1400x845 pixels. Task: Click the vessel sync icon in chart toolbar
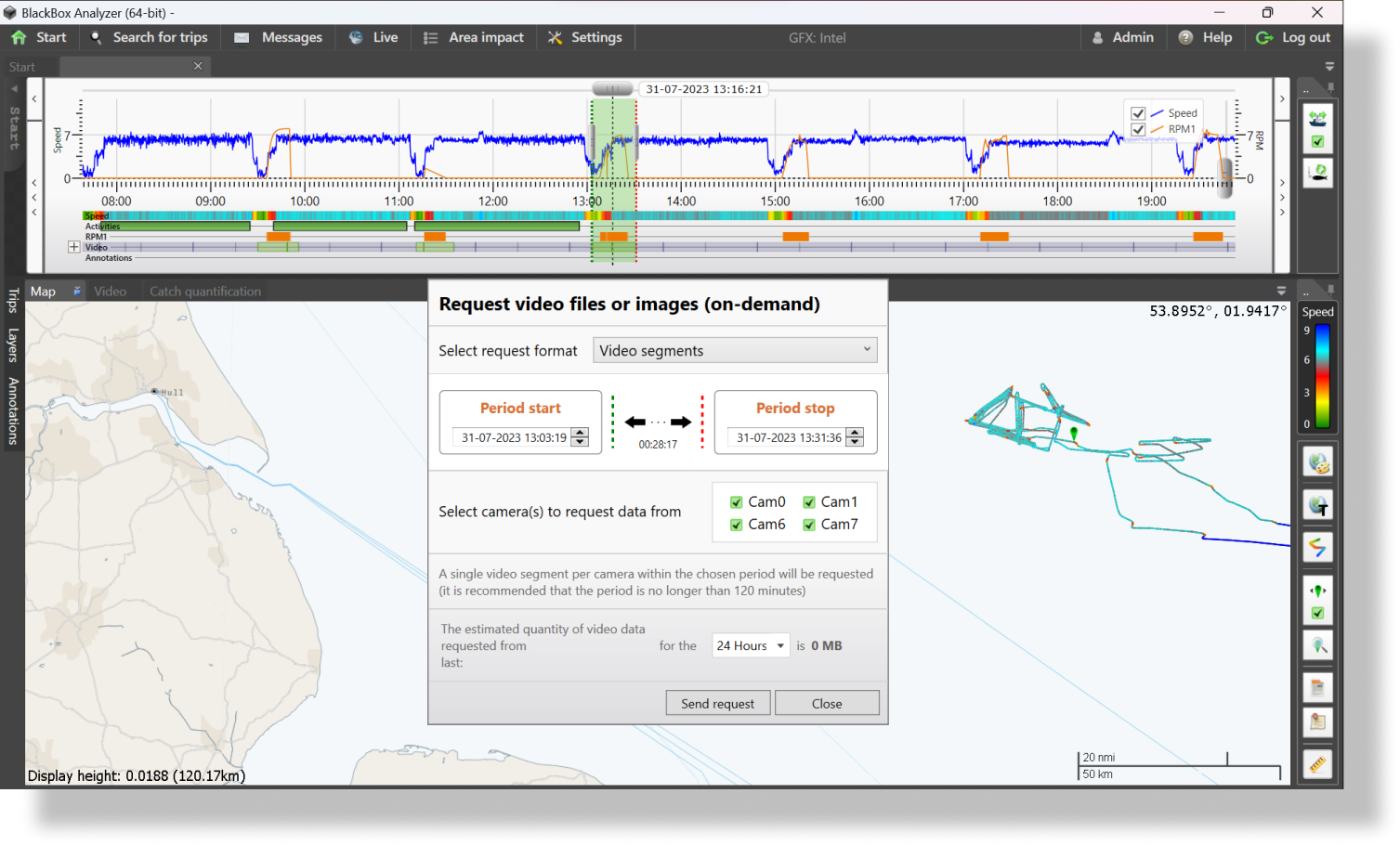click(1317, 118)
